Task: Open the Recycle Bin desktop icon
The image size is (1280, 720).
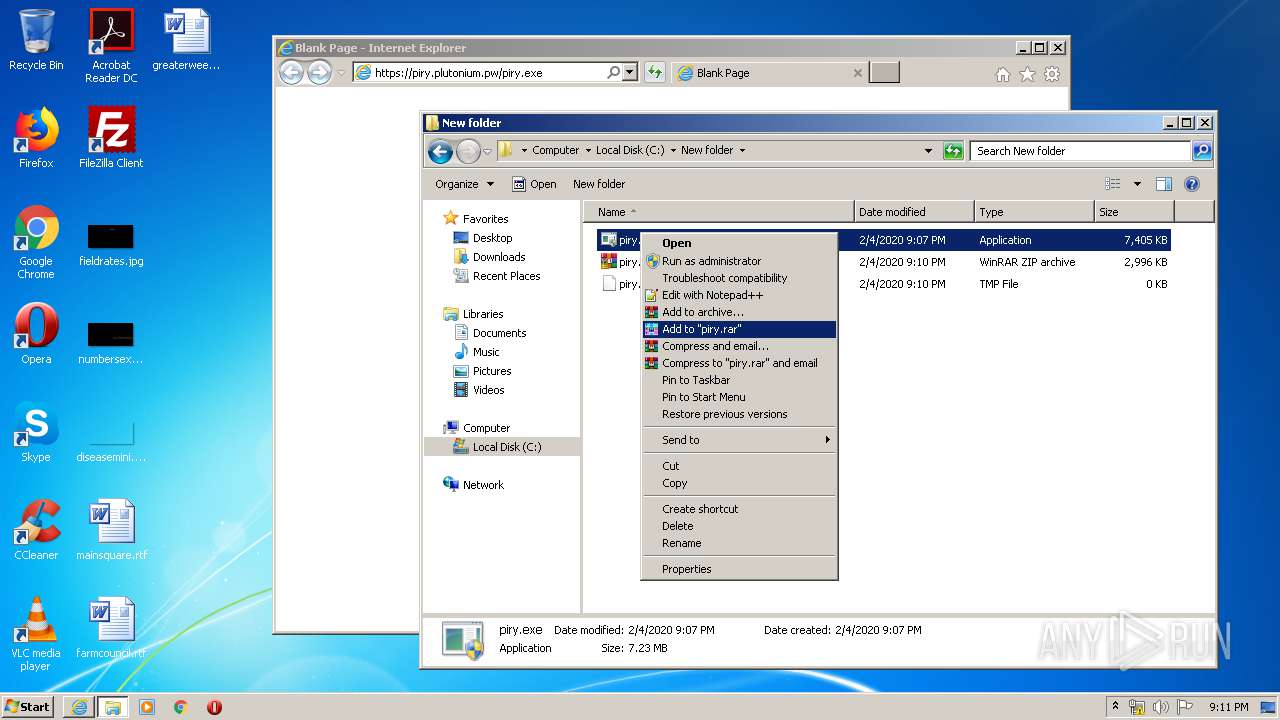Action: click(36, 40)
